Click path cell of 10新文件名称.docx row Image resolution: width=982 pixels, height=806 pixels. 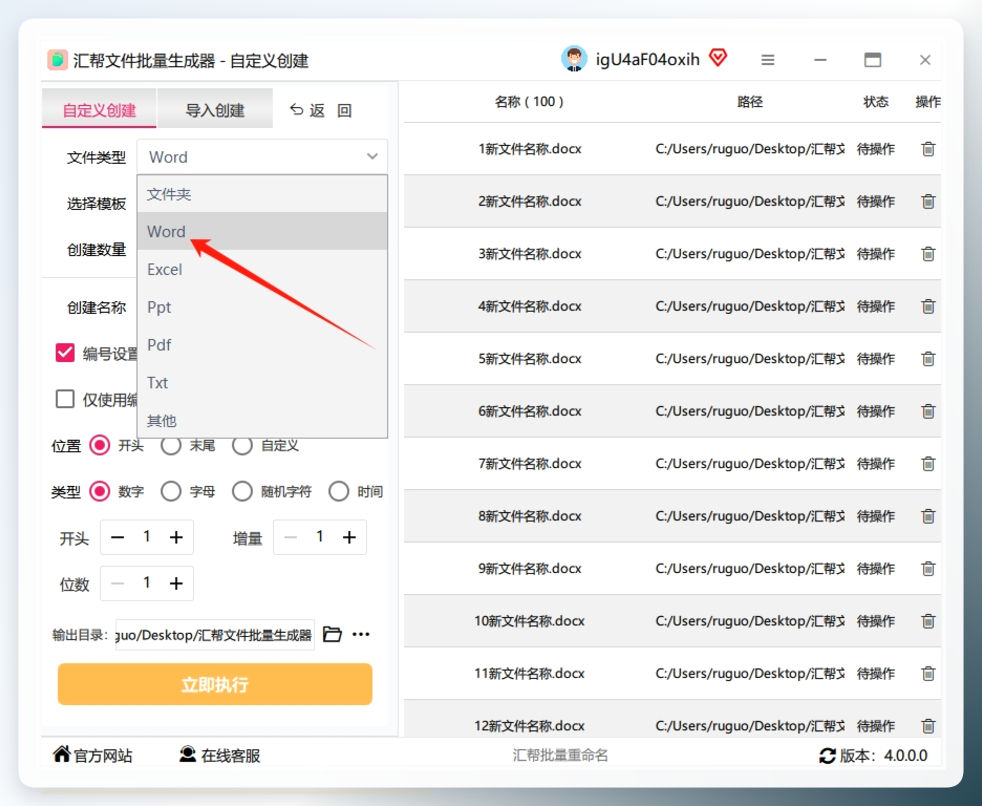click(750, 621)
